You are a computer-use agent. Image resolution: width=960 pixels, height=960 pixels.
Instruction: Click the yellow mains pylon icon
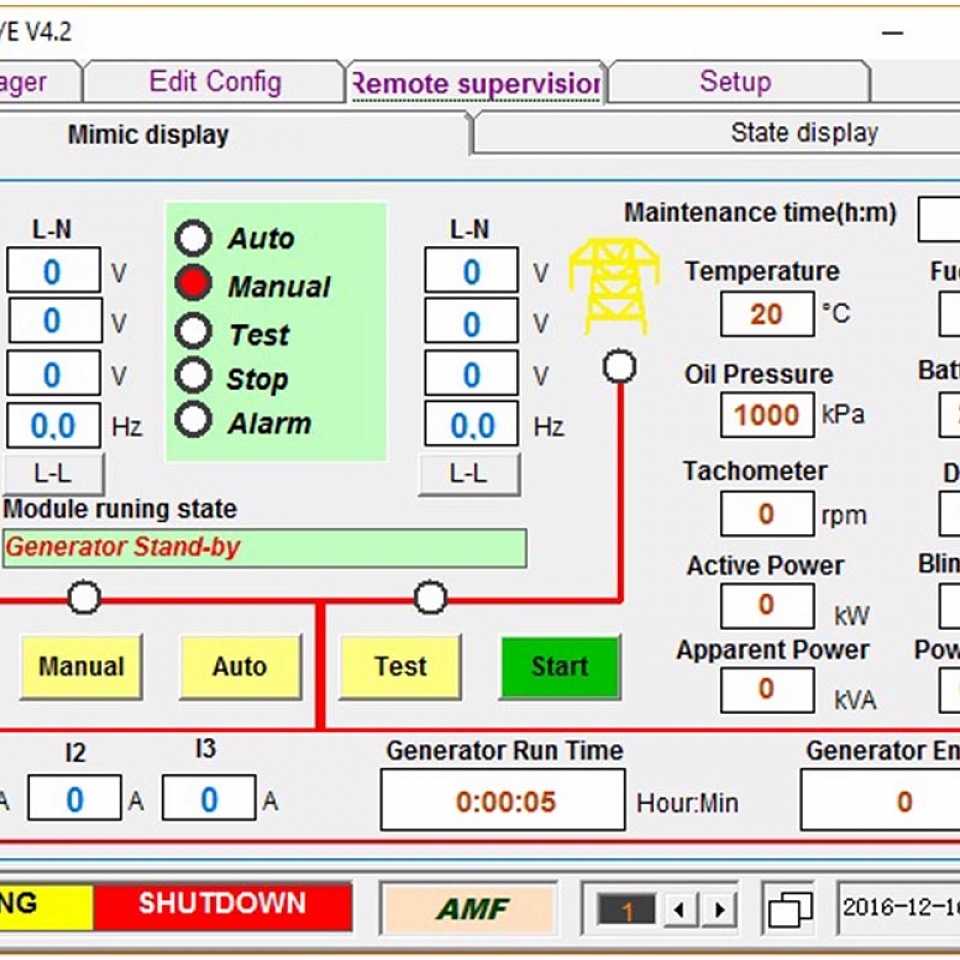coord(614,287)
